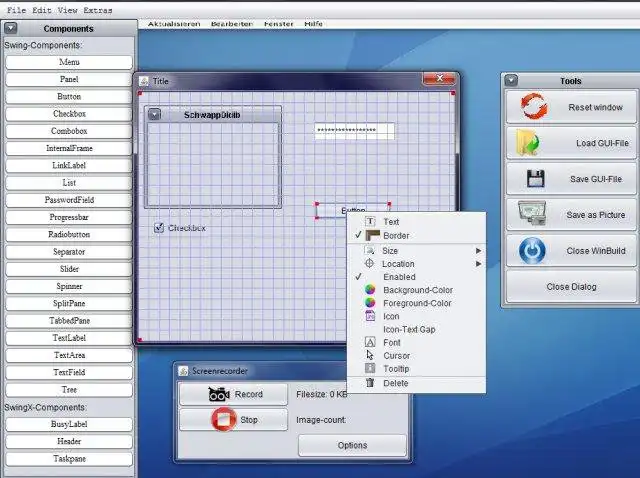The image size is (640, 478).
Task: Add a Tree component
Action: point(69,389)
